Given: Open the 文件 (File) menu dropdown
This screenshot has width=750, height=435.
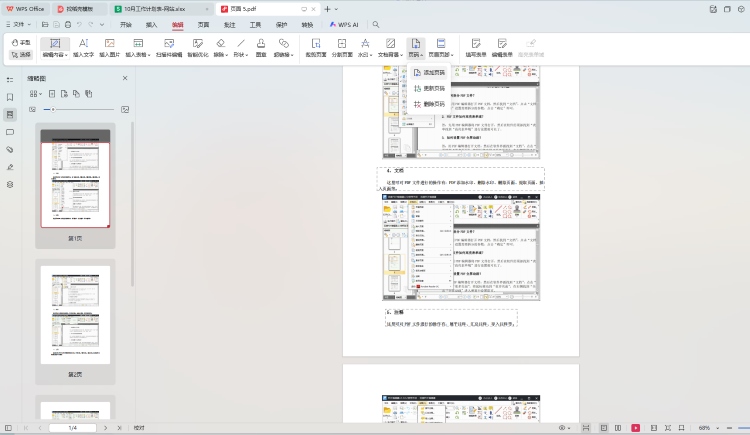Looking at the screenshot, I should pos(18,23).
